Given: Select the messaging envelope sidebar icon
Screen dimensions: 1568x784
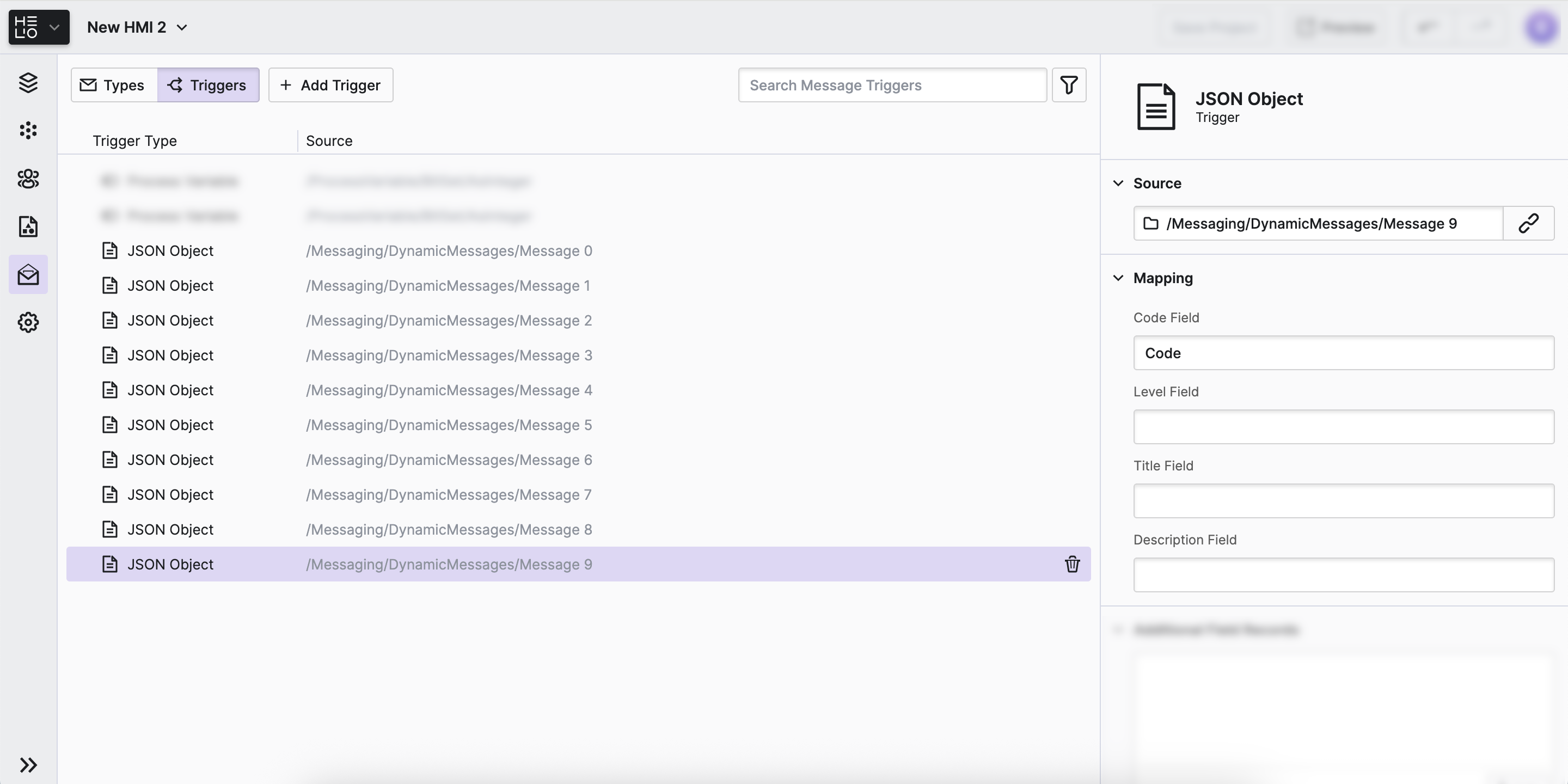Looking at the screenshot, I should click(x=28, y=275).
